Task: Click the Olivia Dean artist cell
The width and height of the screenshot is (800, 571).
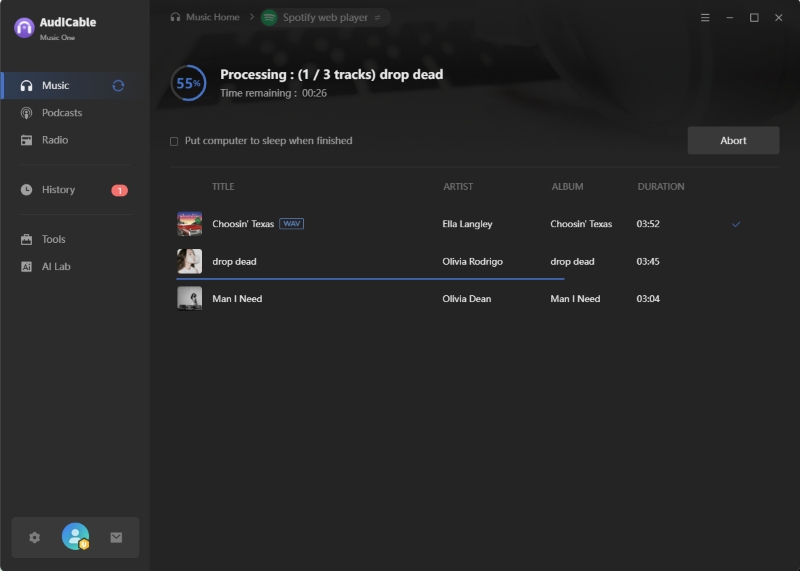Action: click(x=466, y=299)
